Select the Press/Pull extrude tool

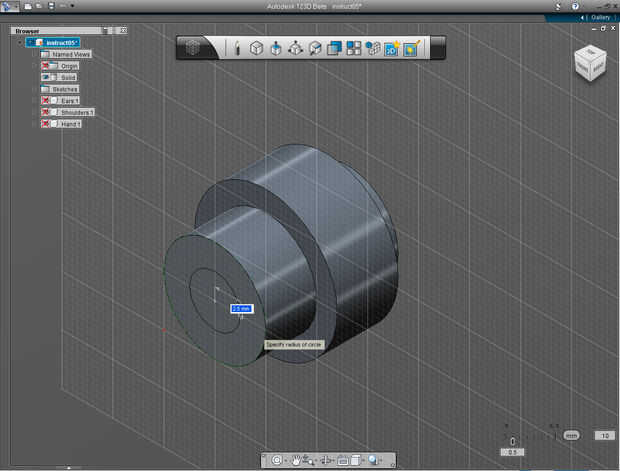276,48
